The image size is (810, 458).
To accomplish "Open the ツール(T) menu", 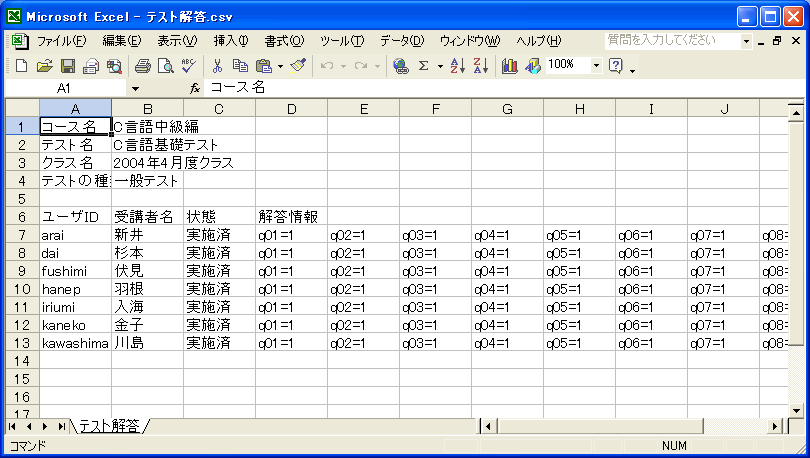I will [341, 41].
